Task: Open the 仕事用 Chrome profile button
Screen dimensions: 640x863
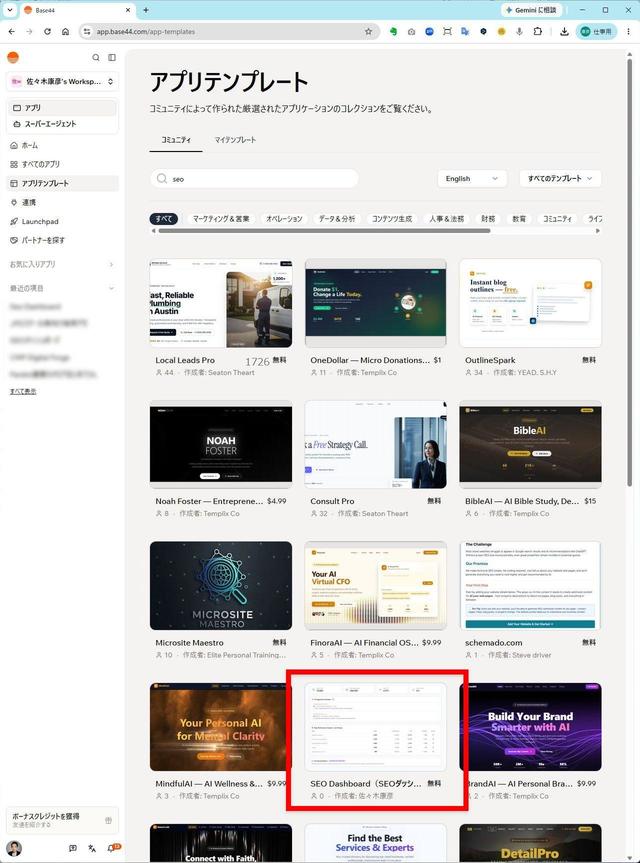Action: click(597, 32)
